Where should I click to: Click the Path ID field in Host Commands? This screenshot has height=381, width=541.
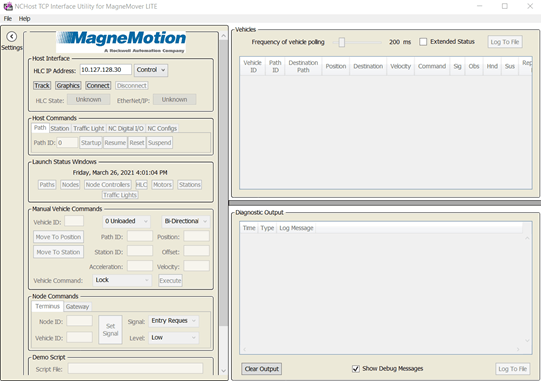[x=67, y=143]
